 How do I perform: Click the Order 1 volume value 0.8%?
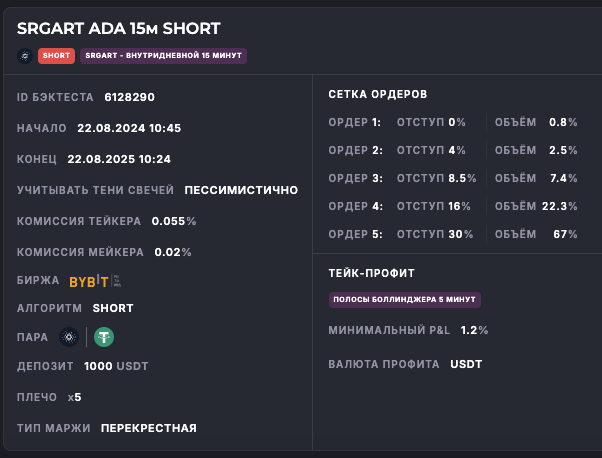pyautogui.click(x=563, y=122)
